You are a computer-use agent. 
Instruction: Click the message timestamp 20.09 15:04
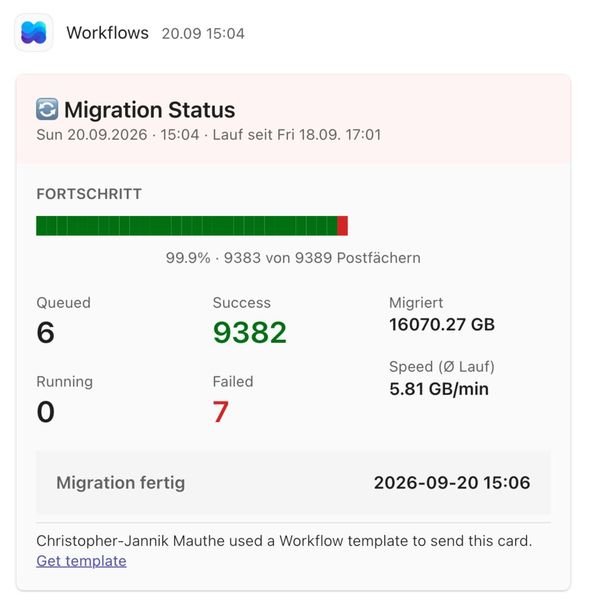pos(203,34)
